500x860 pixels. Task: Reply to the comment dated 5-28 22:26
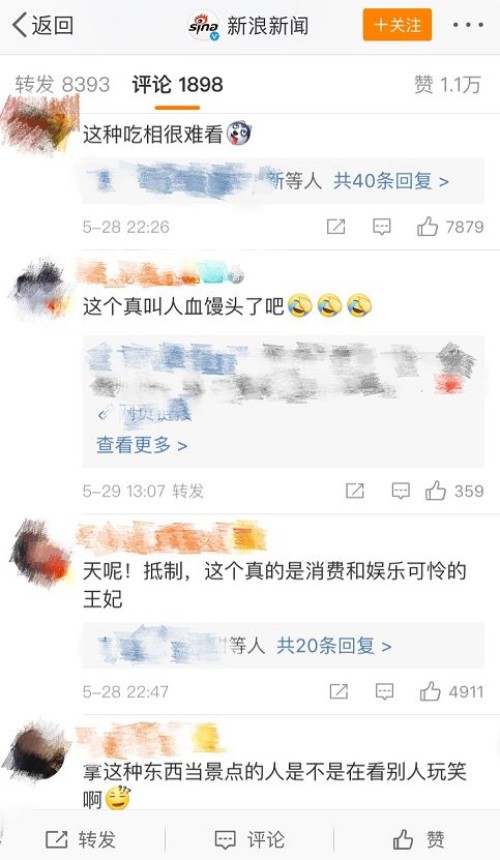382,227
